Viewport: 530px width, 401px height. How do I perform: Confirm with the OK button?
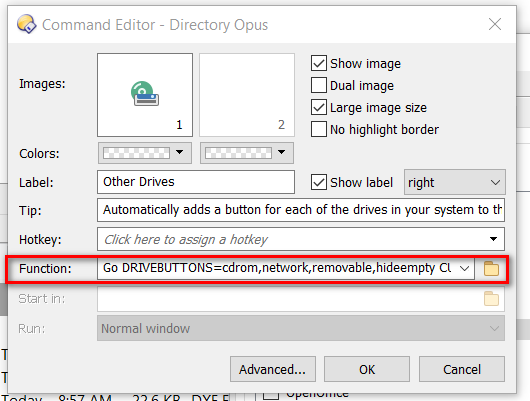[x=367, y=369]
